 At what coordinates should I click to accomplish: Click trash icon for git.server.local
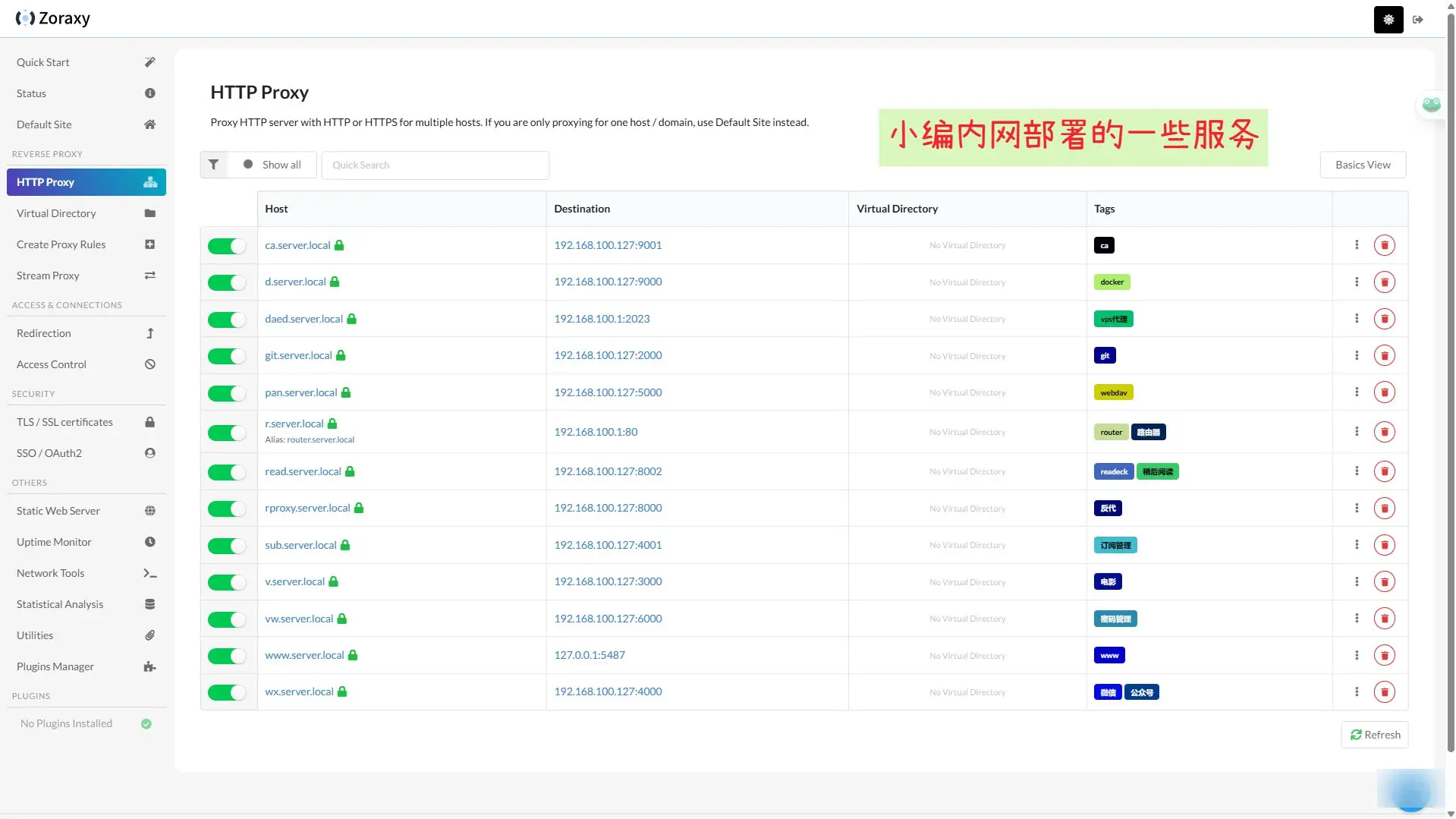tap(1384, 356)
